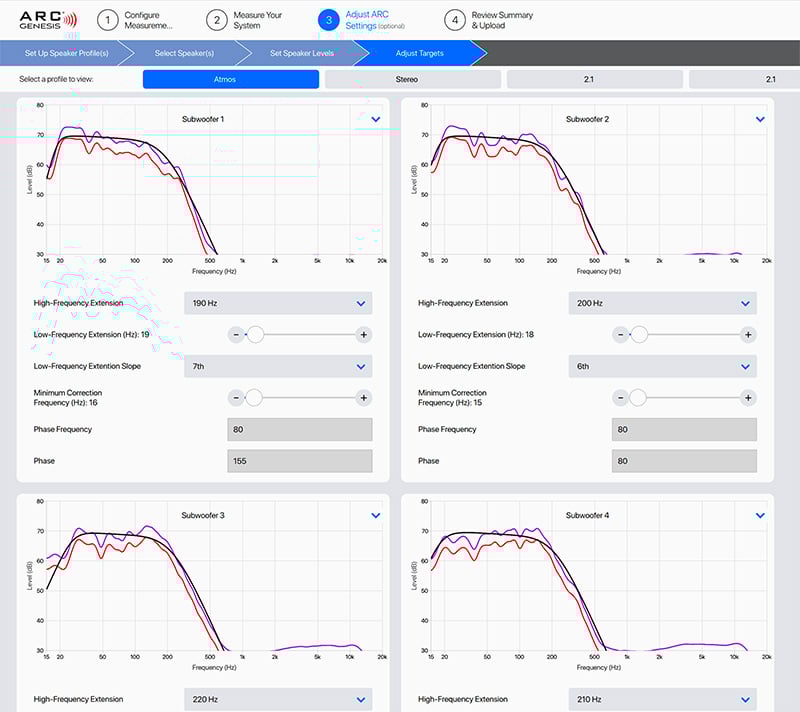This screenshot has height=712, width=800.
Task: Open Subwoofer 3 High-Frequency Extension 220 Hz dropdown
Action: point(278,700)
